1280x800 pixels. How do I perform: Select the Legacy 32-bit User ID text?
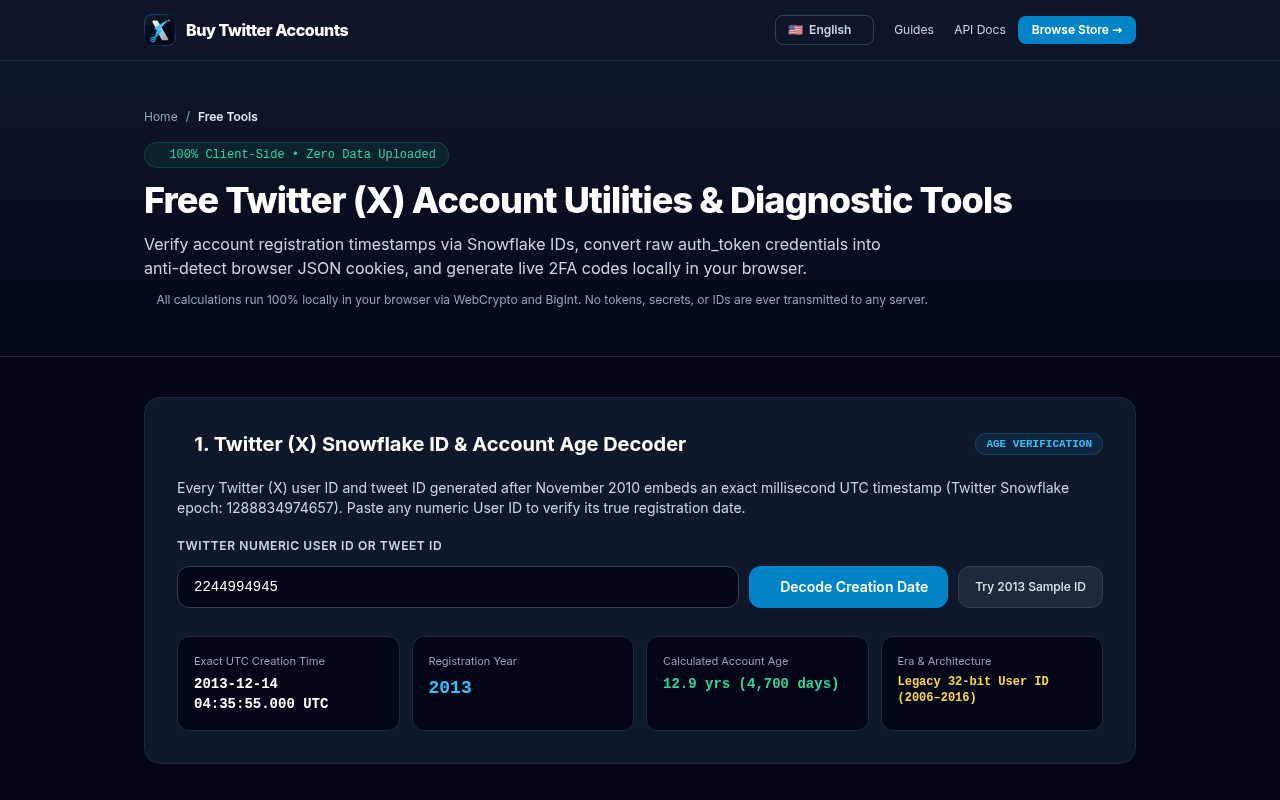973,690
